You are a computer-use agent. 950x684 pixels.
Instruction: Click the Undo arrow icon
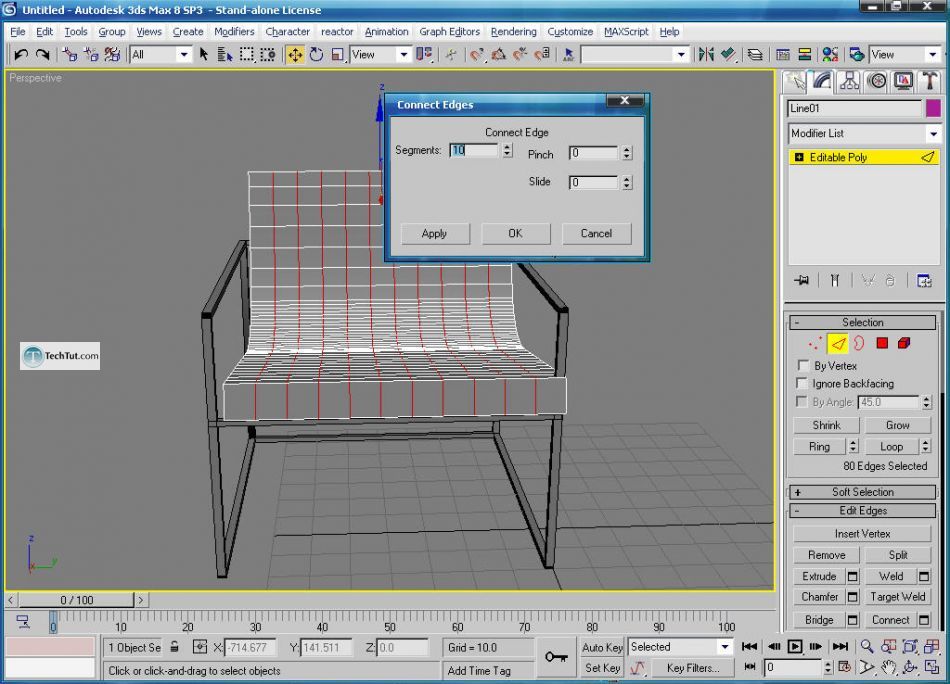click(21, 55)
